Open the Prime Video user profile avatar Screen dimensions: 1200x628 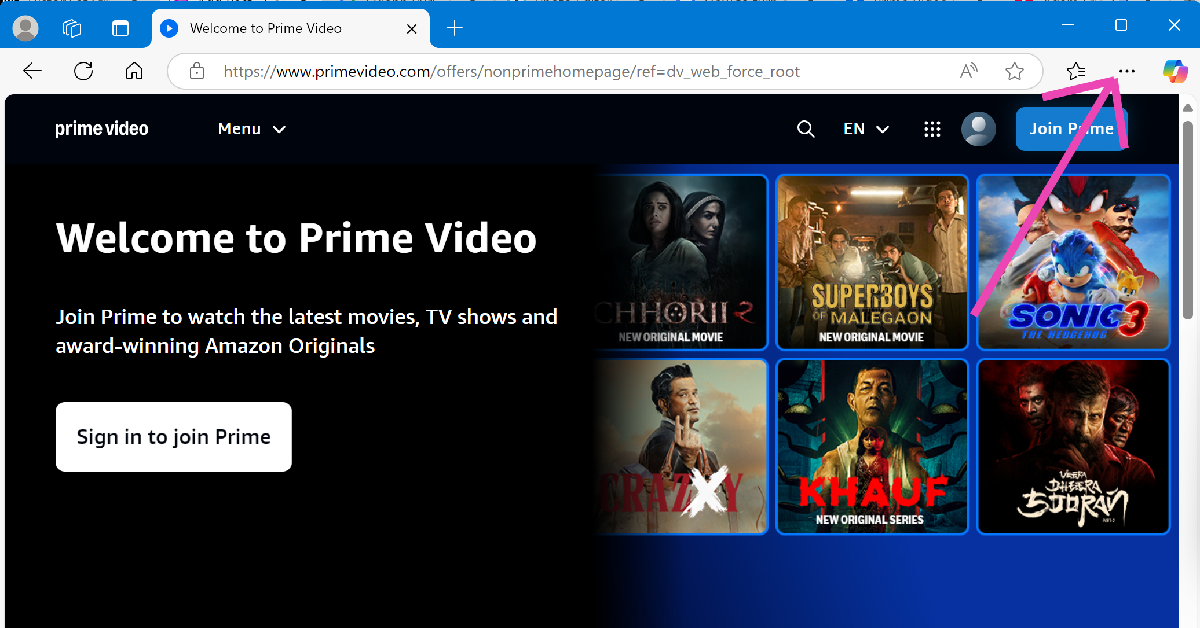(x=978, y=129)
